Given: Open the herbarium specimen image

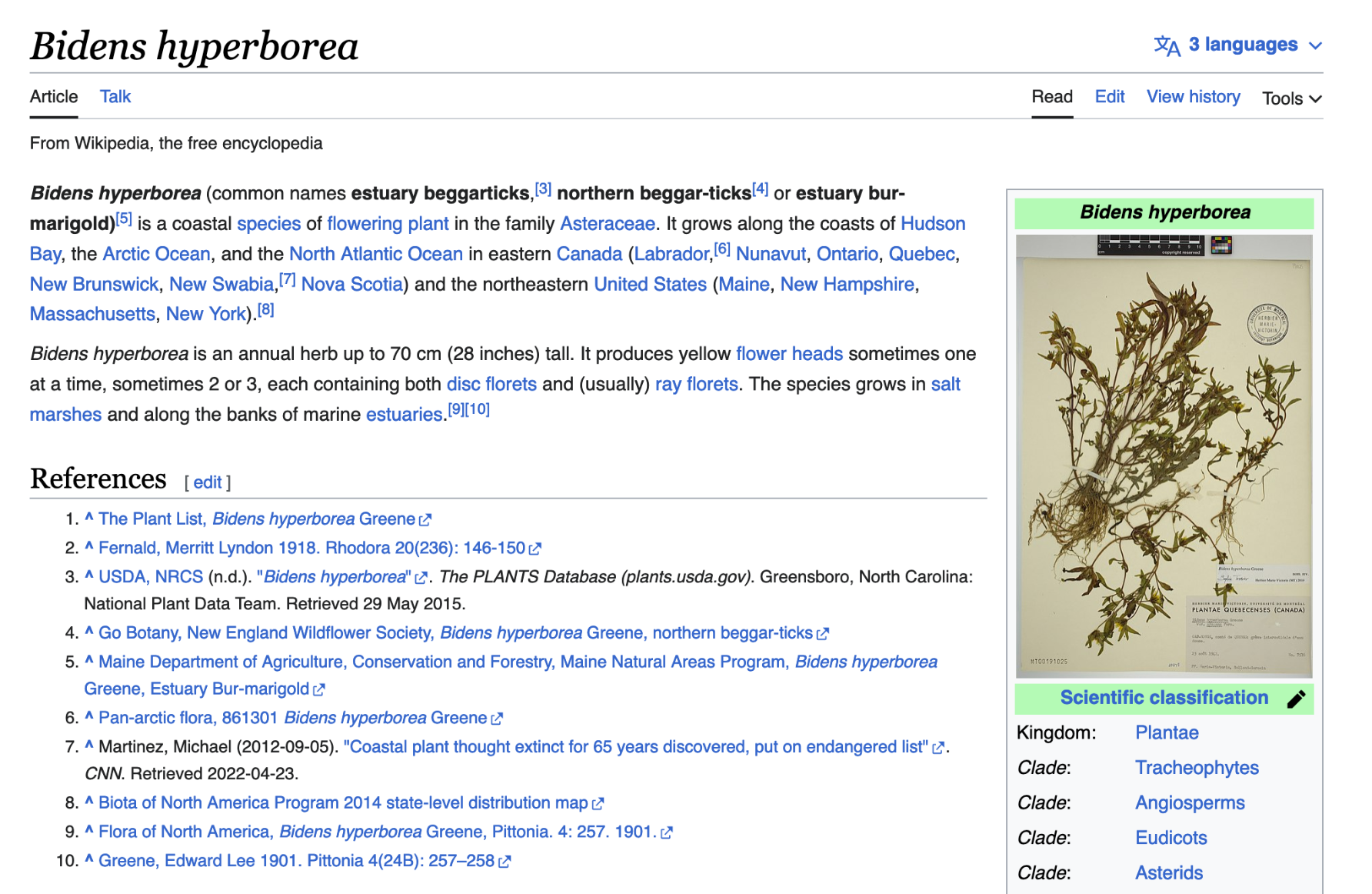Looking at the screenshot, I should 1164,456.
